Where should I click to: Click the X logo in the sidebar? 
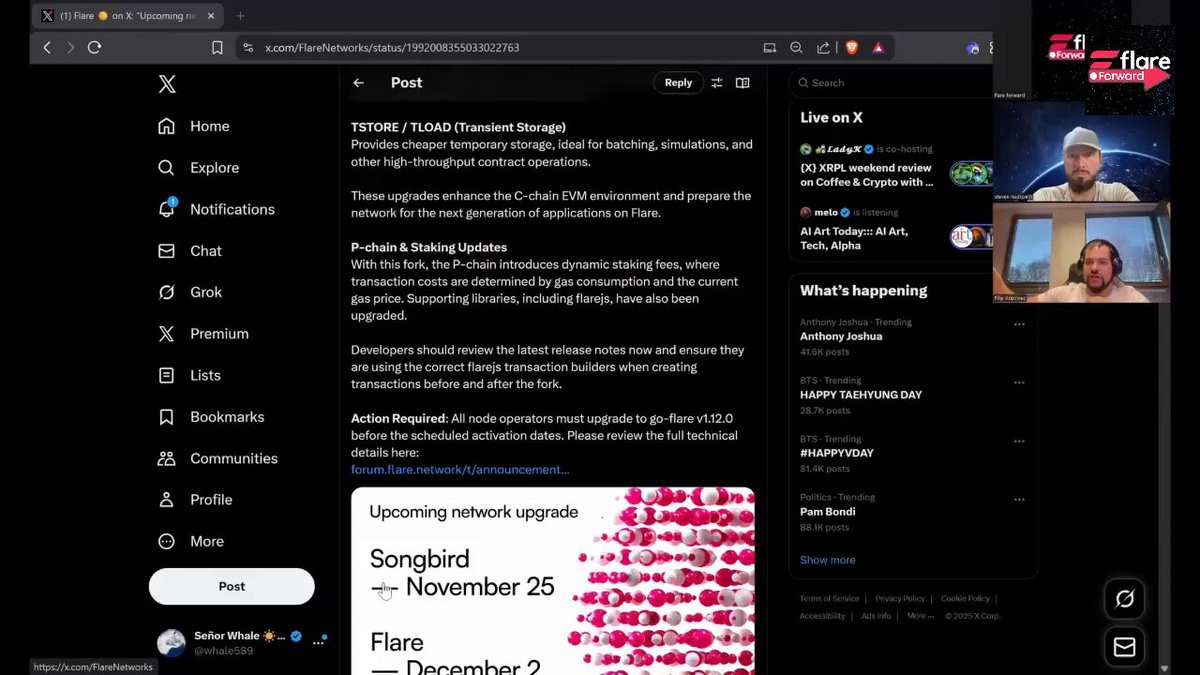167,84
